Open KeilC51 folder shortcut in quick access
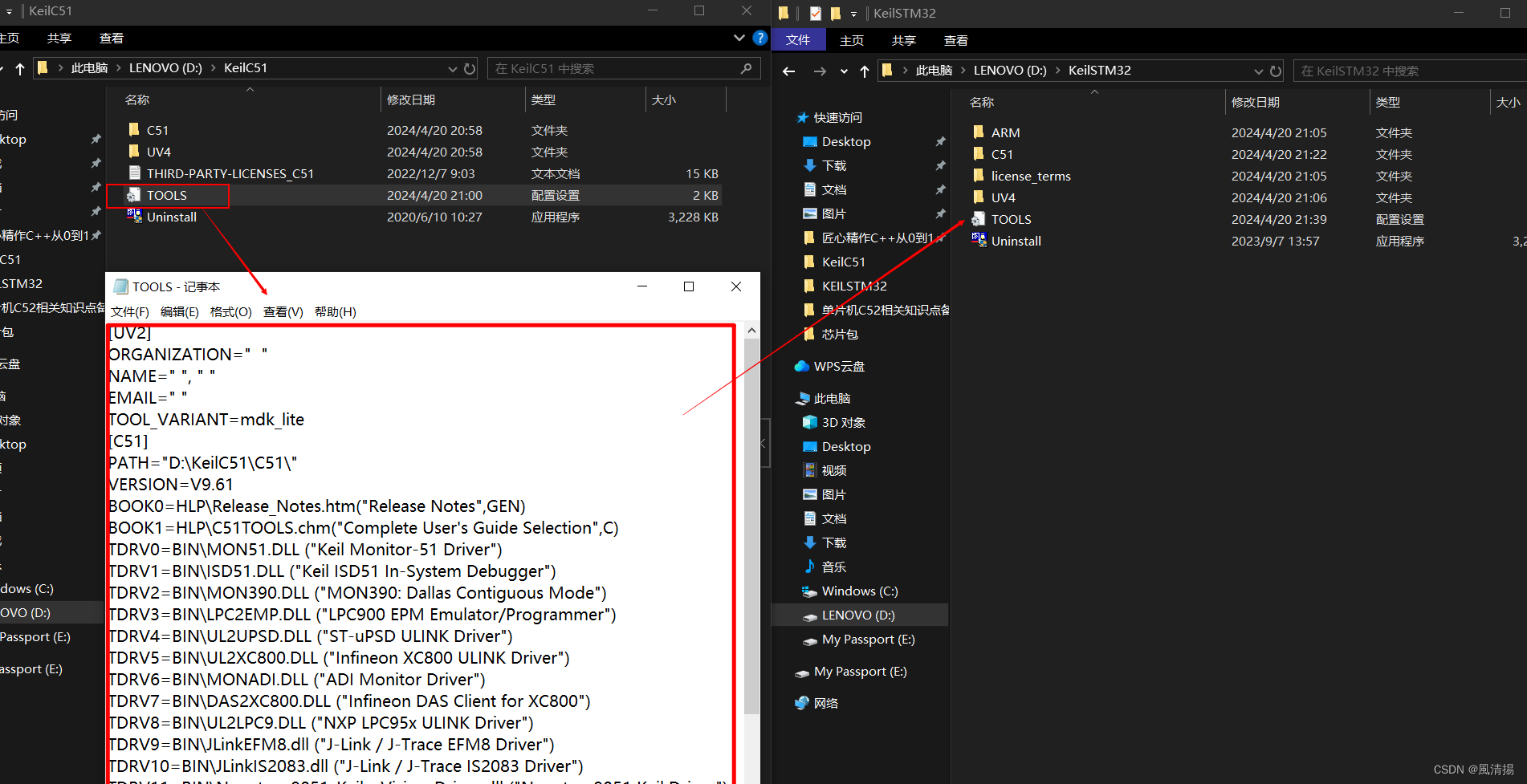Screen dimensions: 1527x784 click(x=843, y=262)
